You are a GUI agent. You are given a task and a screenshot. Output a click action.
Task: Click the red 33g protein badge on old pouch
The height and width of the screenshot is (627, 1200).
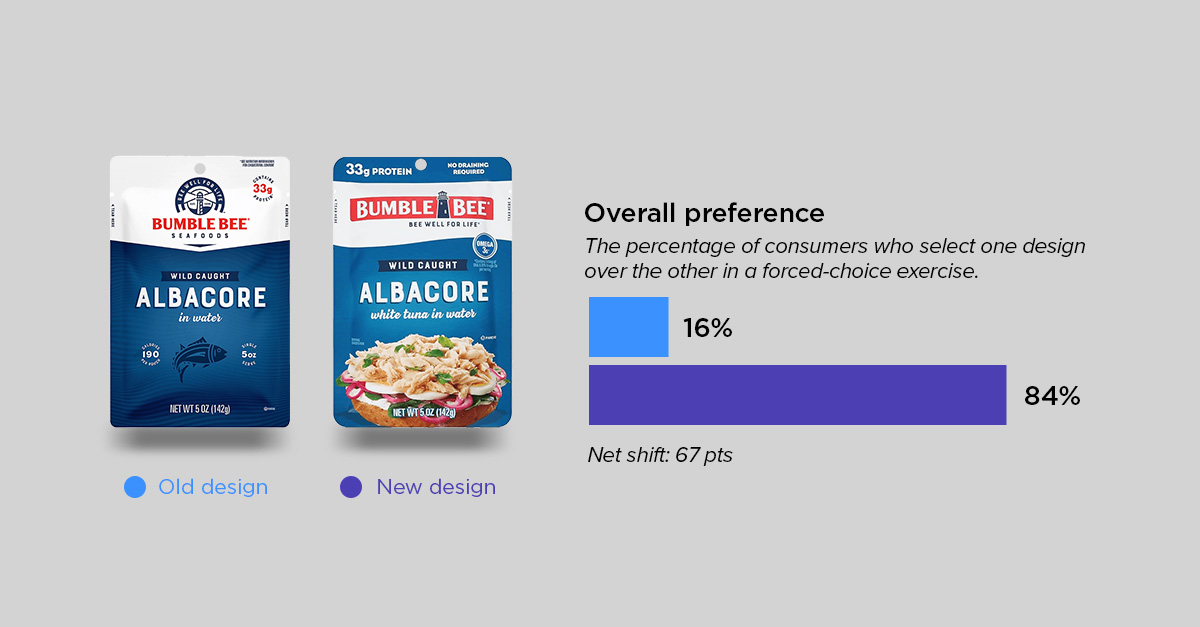click(x=262, y=186)
